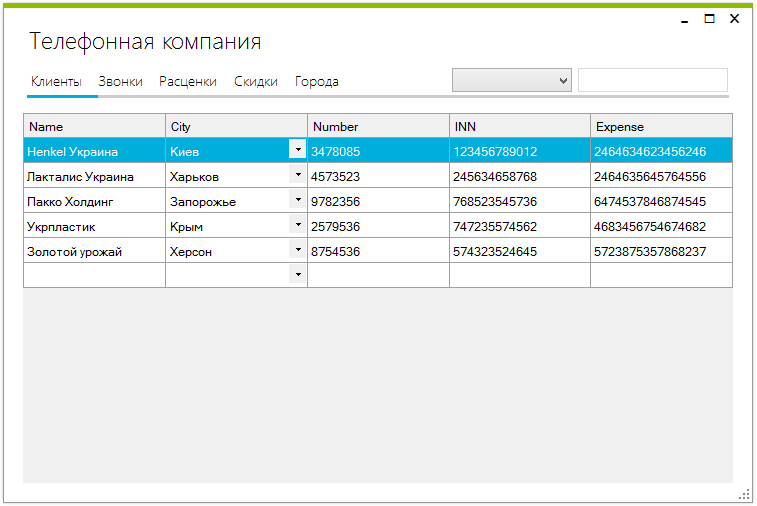Select expense cell 5723875357868237
The image size is (757, 506).
[661, 252]
